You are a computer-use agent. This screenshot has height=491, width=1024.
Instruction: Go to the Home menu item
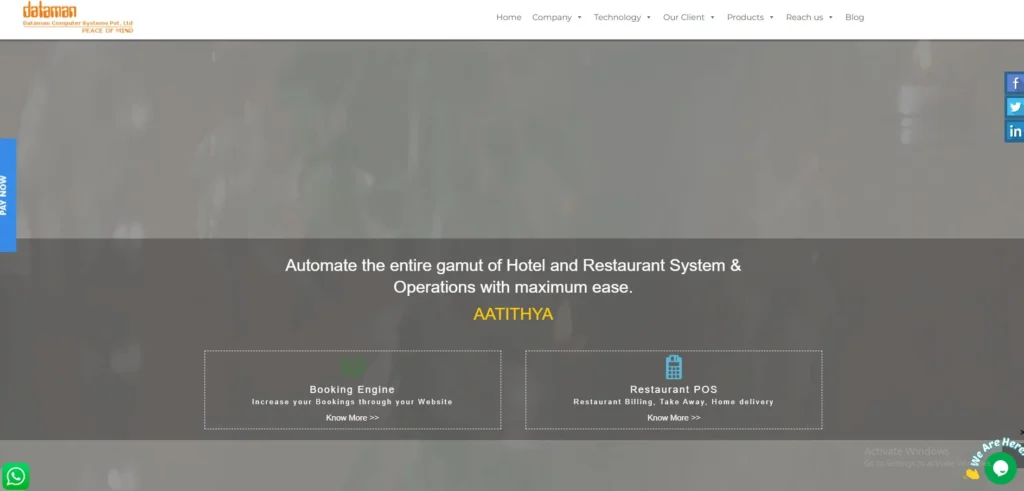pyautogui.click(x=509, y=18)
